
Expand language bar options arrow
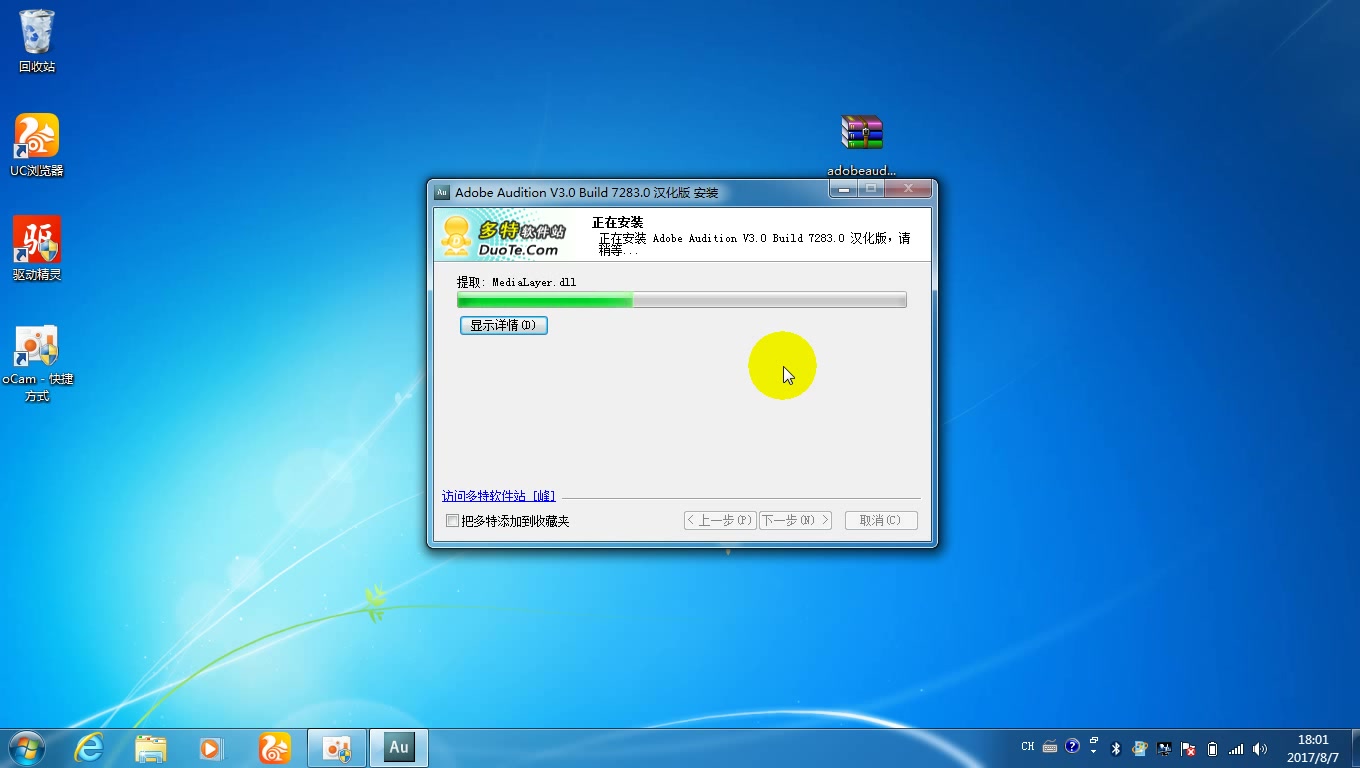point(1094,751)
